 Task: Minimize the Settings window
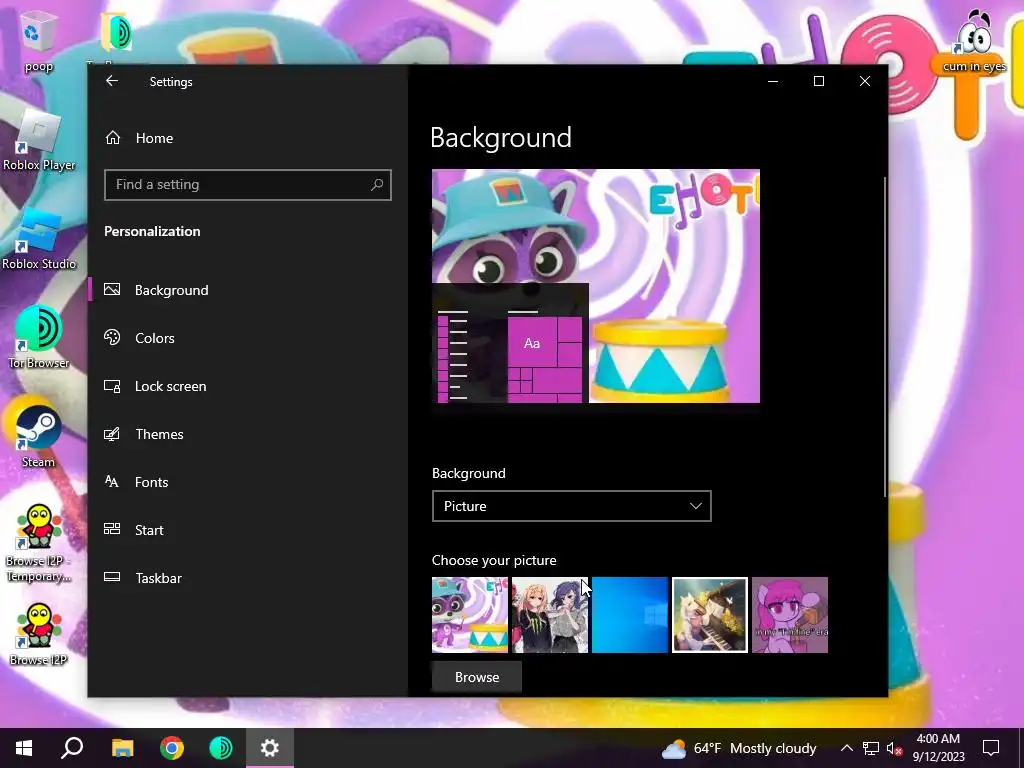click(x=773, y=81)
